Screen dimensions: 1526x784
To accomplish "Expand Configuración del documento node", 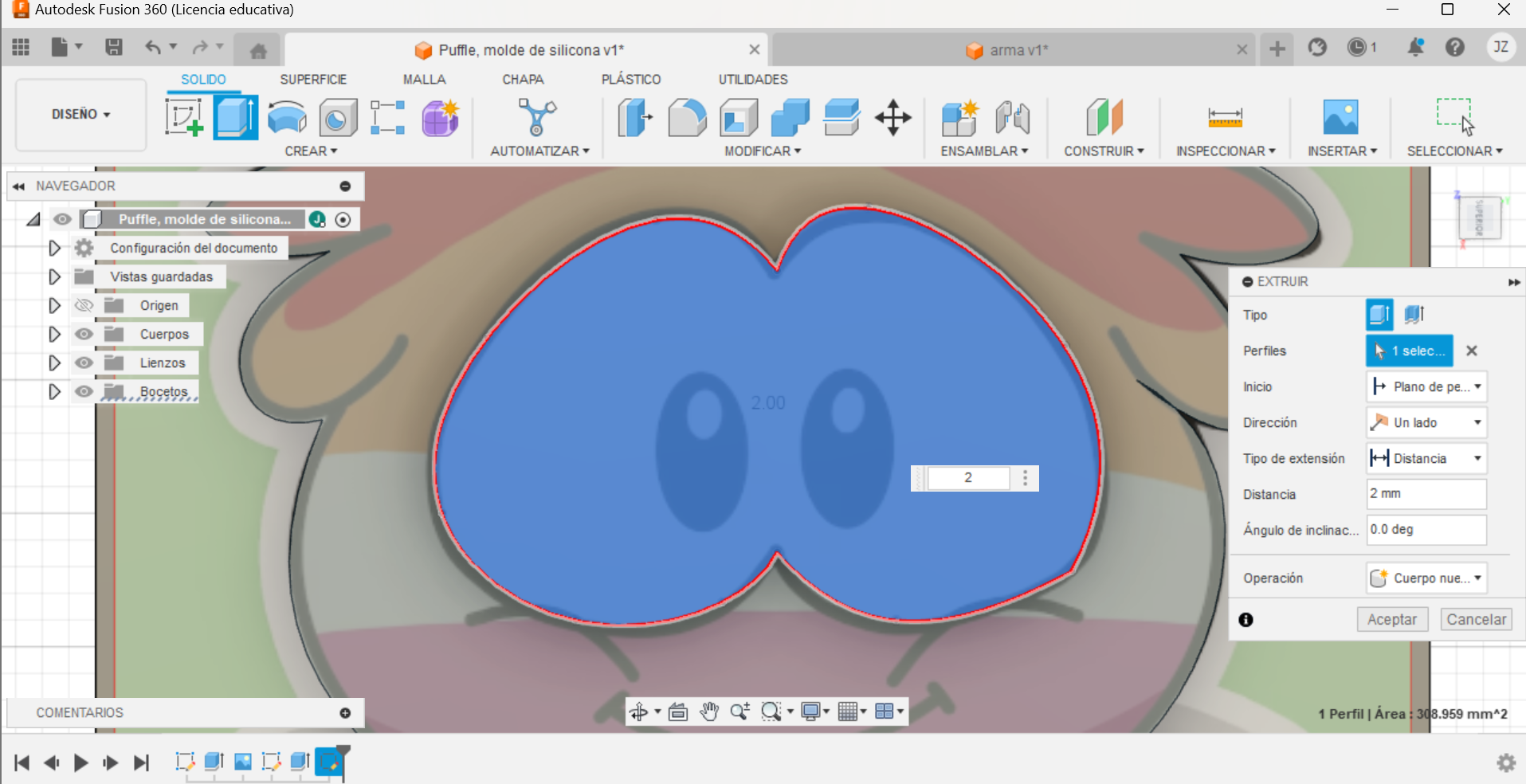I will pos(54,248).
